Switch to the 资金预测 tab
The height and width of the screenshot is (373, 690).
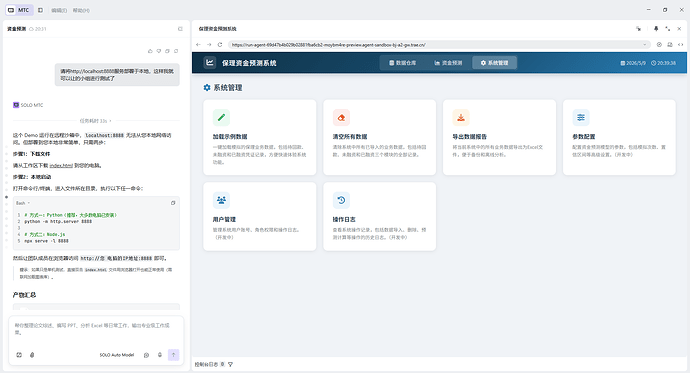pos(448,63)
